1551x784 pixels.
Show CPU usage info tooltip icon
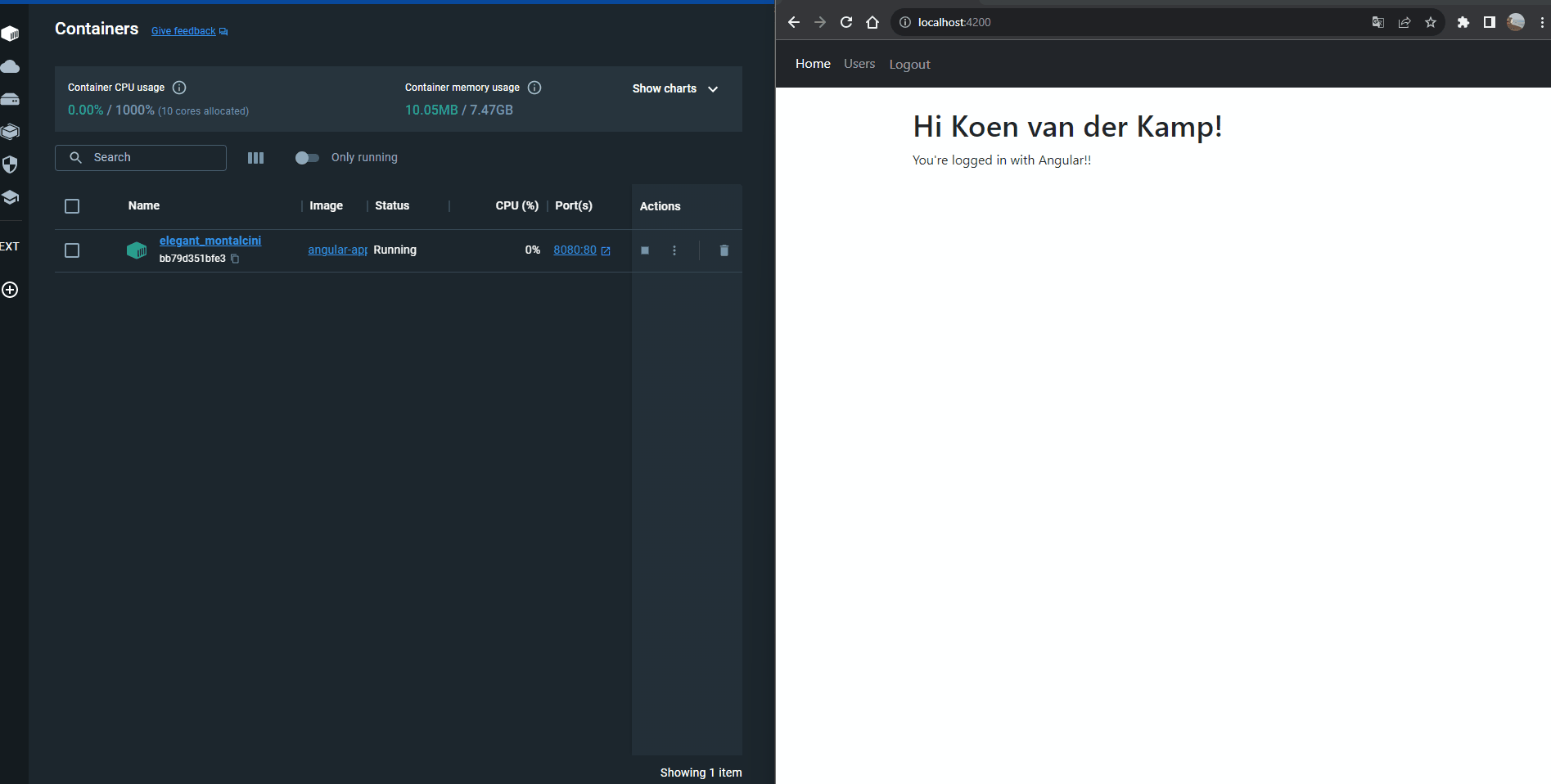point(179,88)
